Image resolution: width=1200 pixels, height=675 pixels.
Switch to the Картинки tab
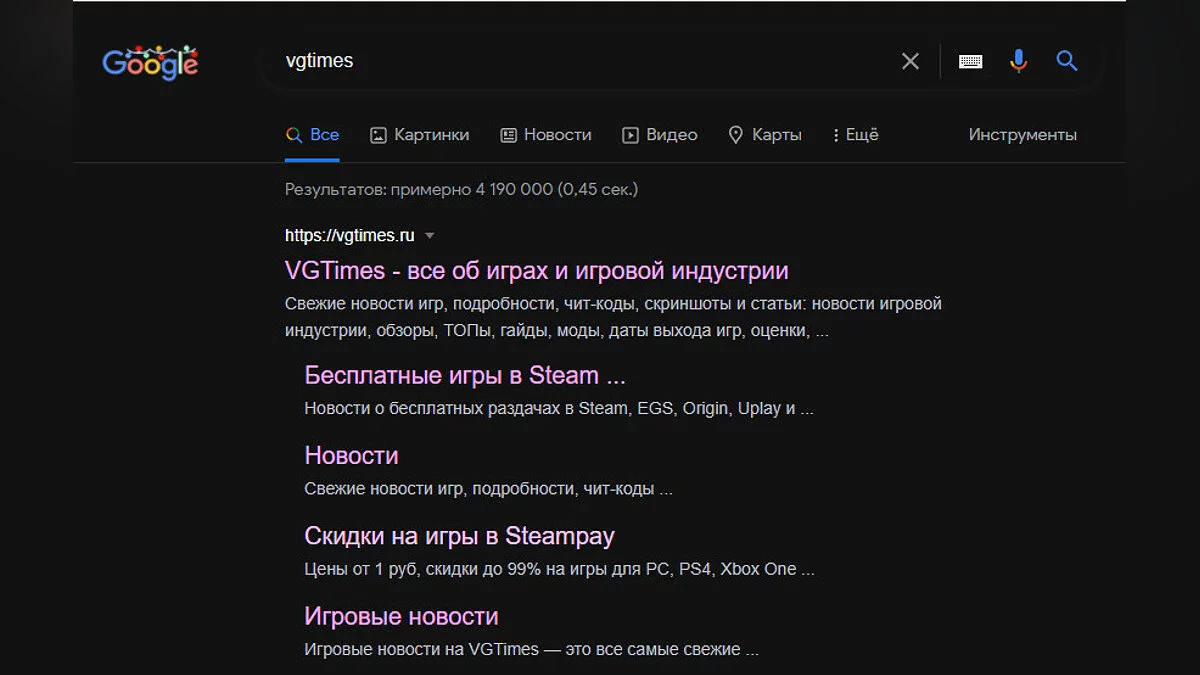(419, 135)
